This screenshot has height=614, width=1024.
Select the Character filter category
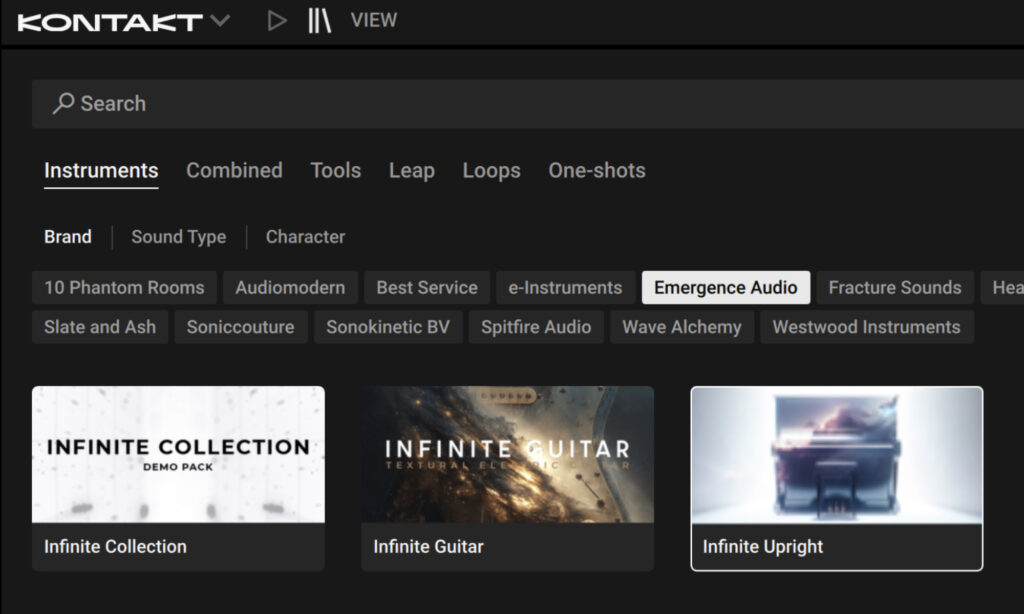305,237
